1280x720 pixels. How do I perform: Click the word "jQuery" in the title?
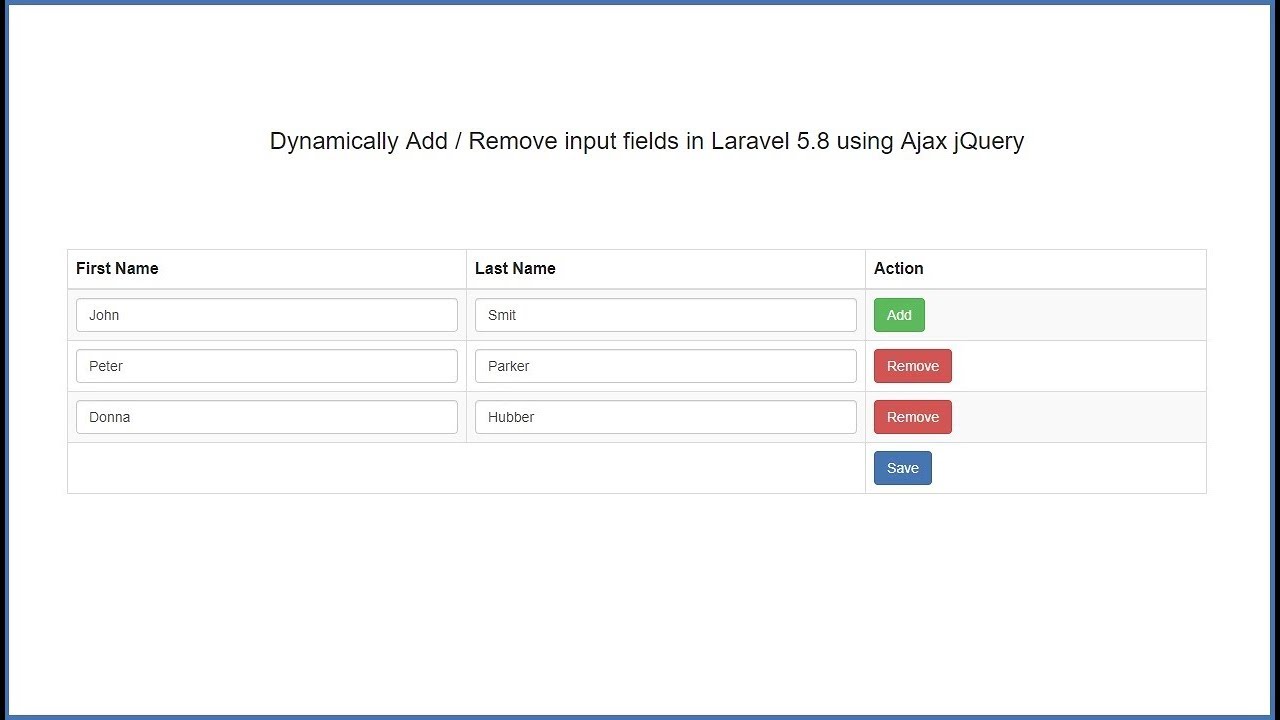click(988, 141)
